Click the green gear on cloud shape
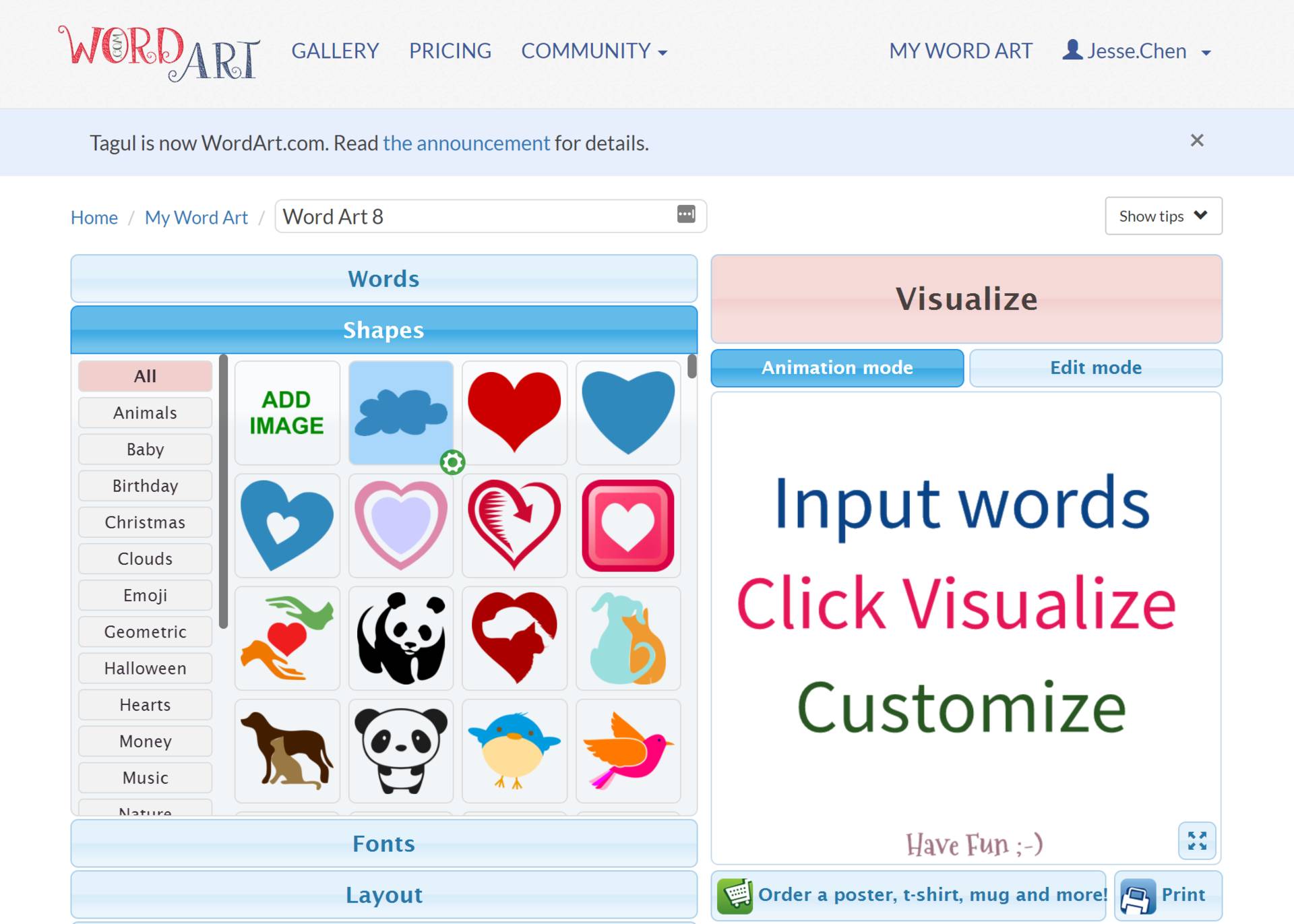The height and width of the screenshot is (924, 1294). (x=452, y=462)
